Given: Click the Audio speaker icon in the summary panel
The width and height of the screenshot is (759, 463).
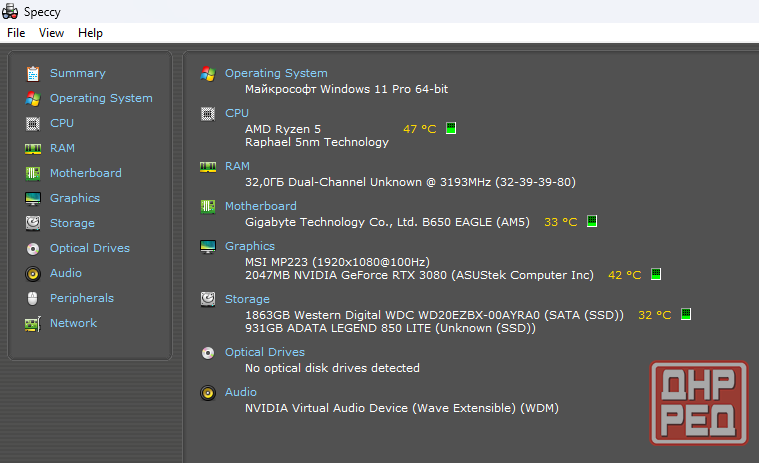Looking at the screenshot, I should (208, 393).
